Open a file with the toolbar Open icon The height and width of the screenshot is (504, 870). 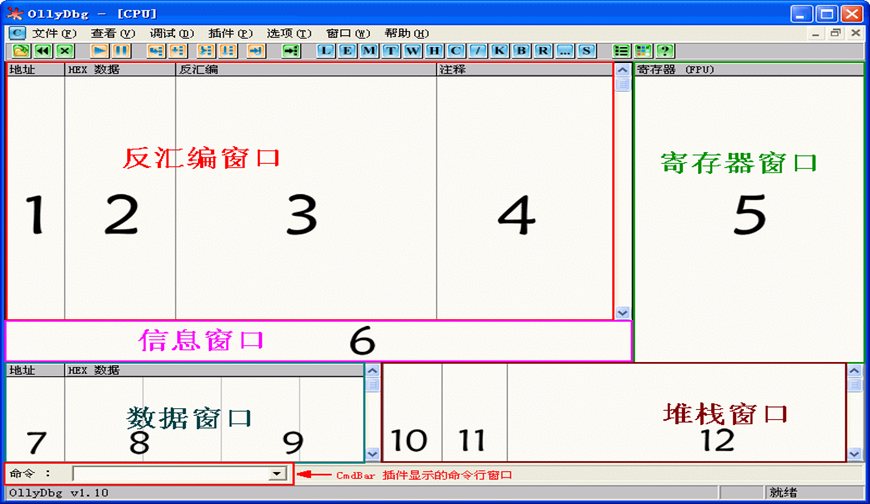point(21,51)
